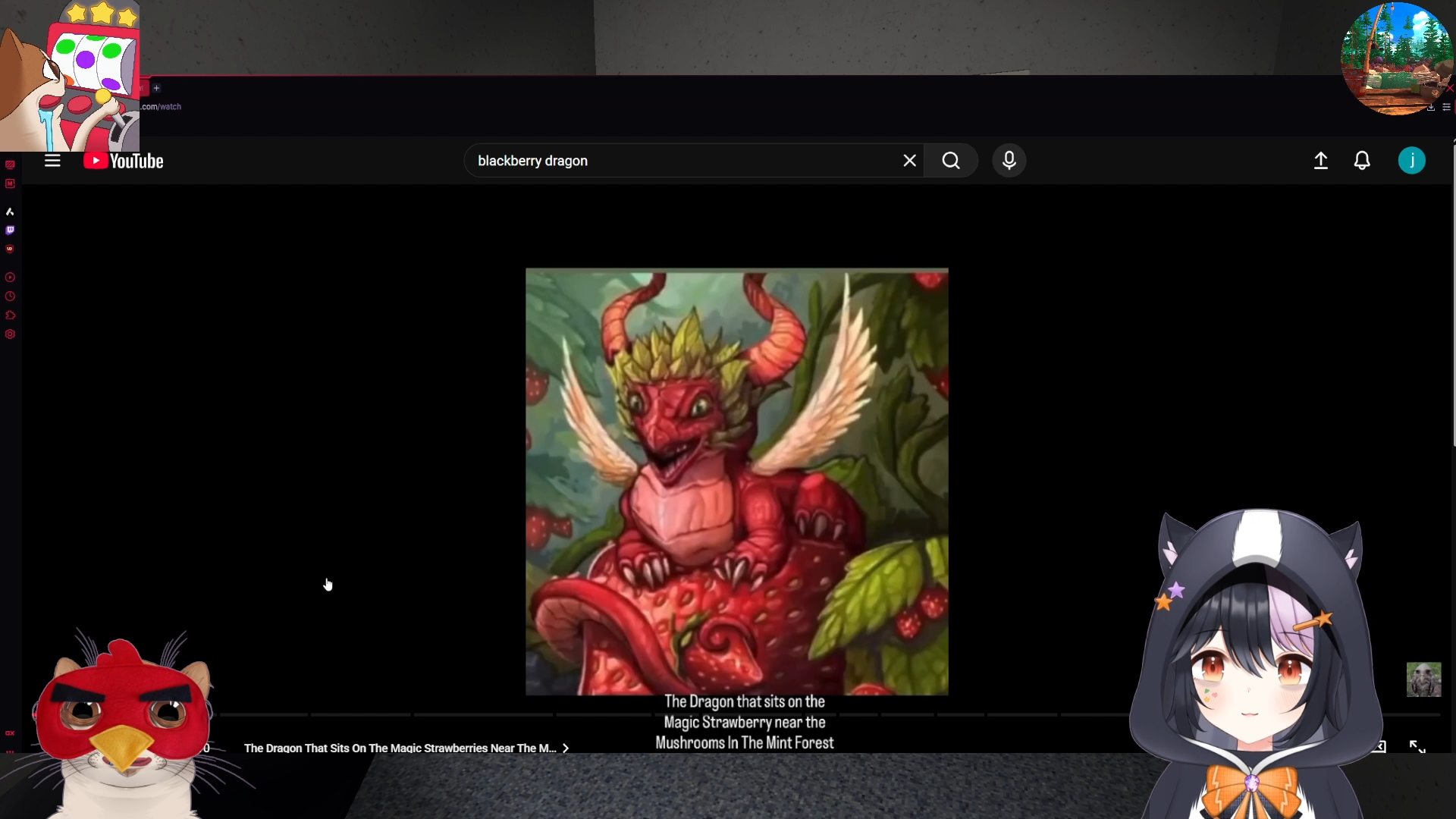Click the YouTube logo to go home
Image resolution: width=1456 pixels, height=819 pixels.
(x=124, y=161)
